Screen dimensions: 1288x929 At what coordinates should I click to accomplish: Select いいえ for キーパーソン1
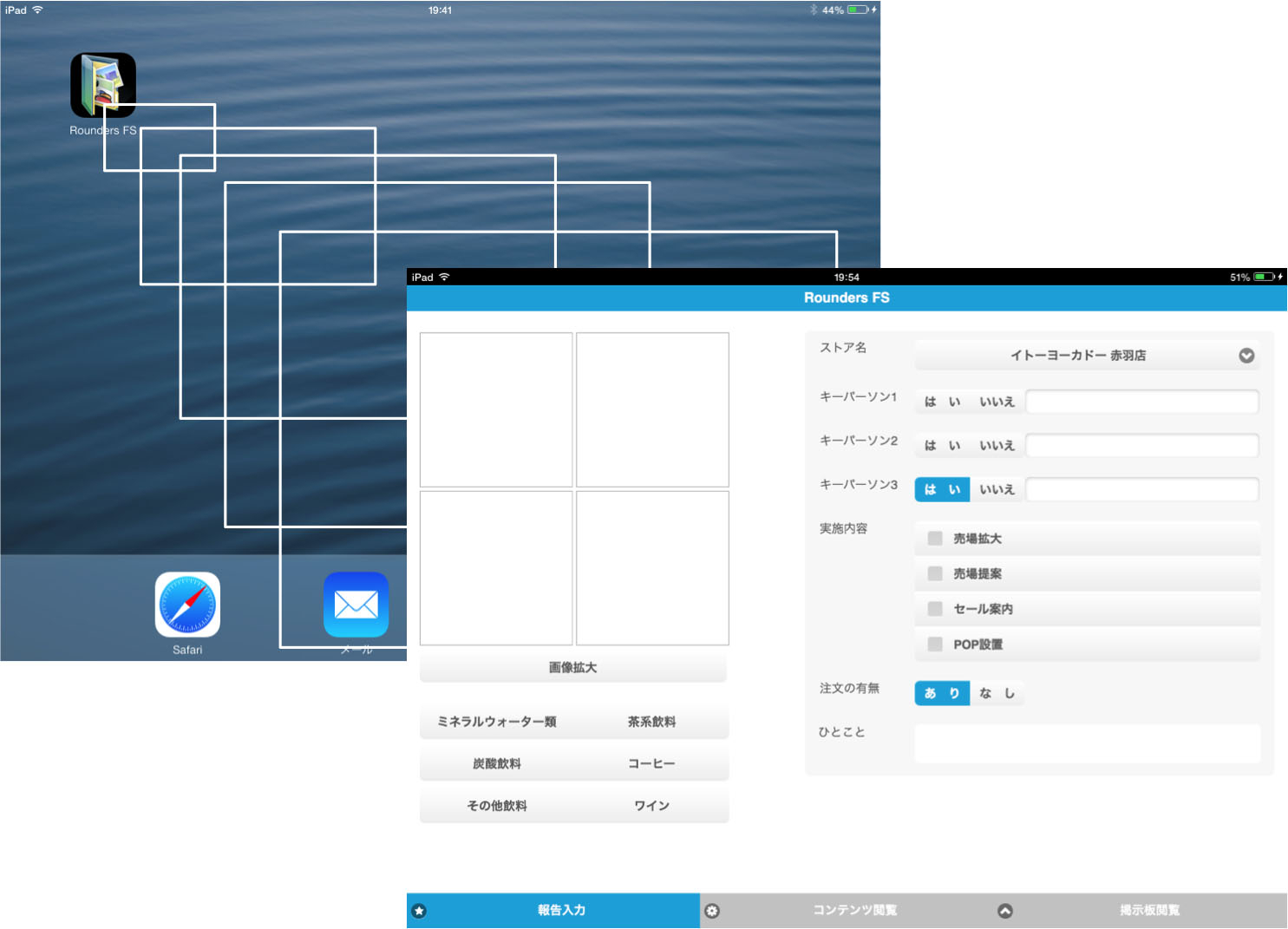pos(997,402)
